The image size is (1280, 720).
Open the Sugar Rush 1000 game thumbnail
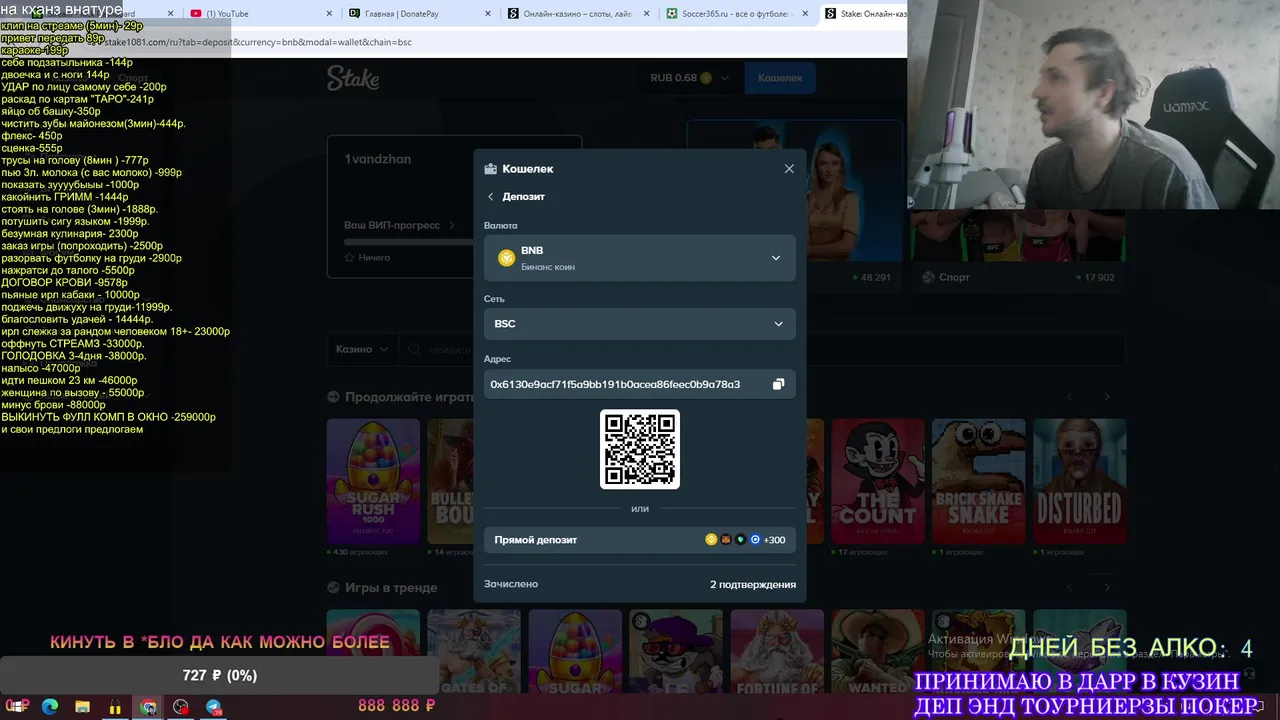click(373, 481)
